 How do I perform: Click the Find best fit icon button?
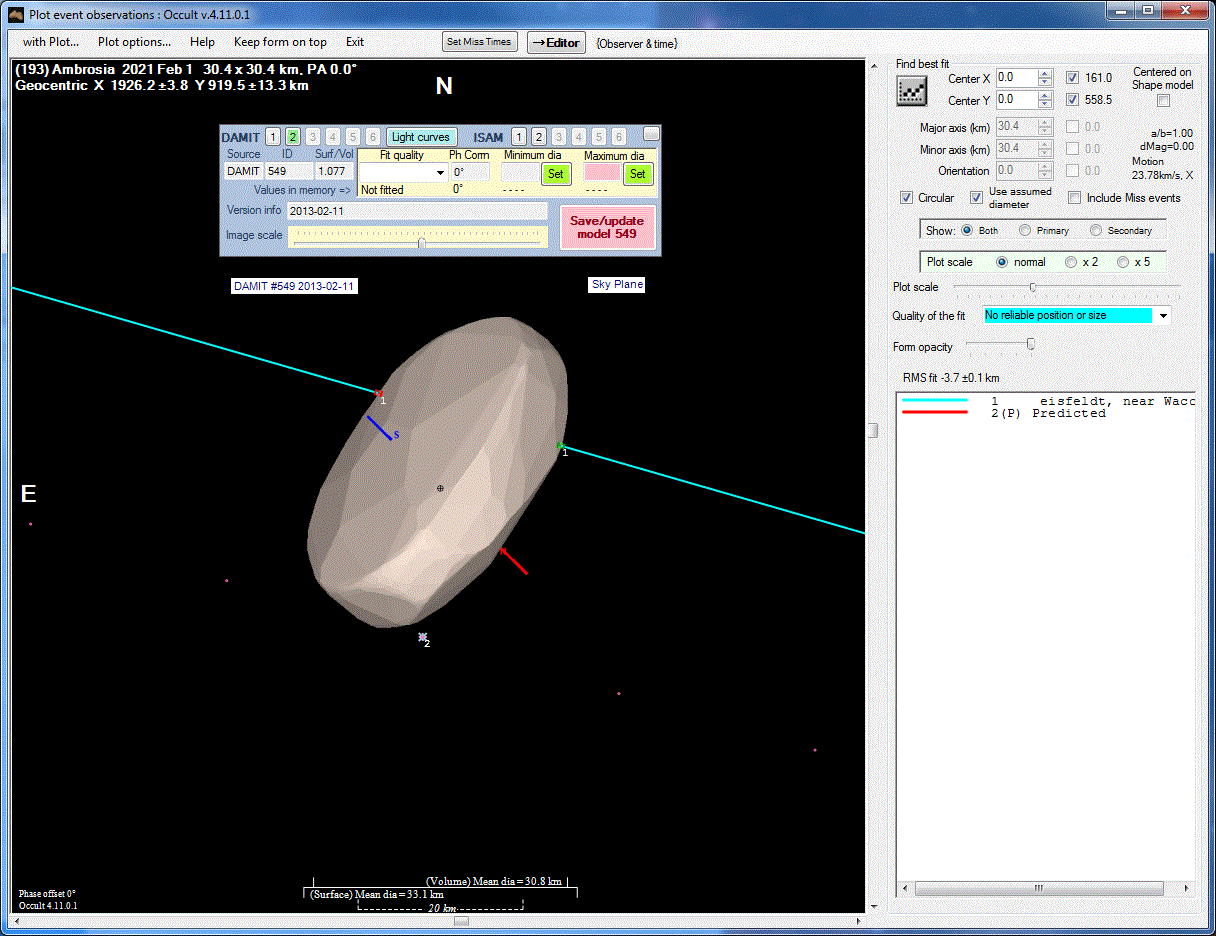point(912,90)
